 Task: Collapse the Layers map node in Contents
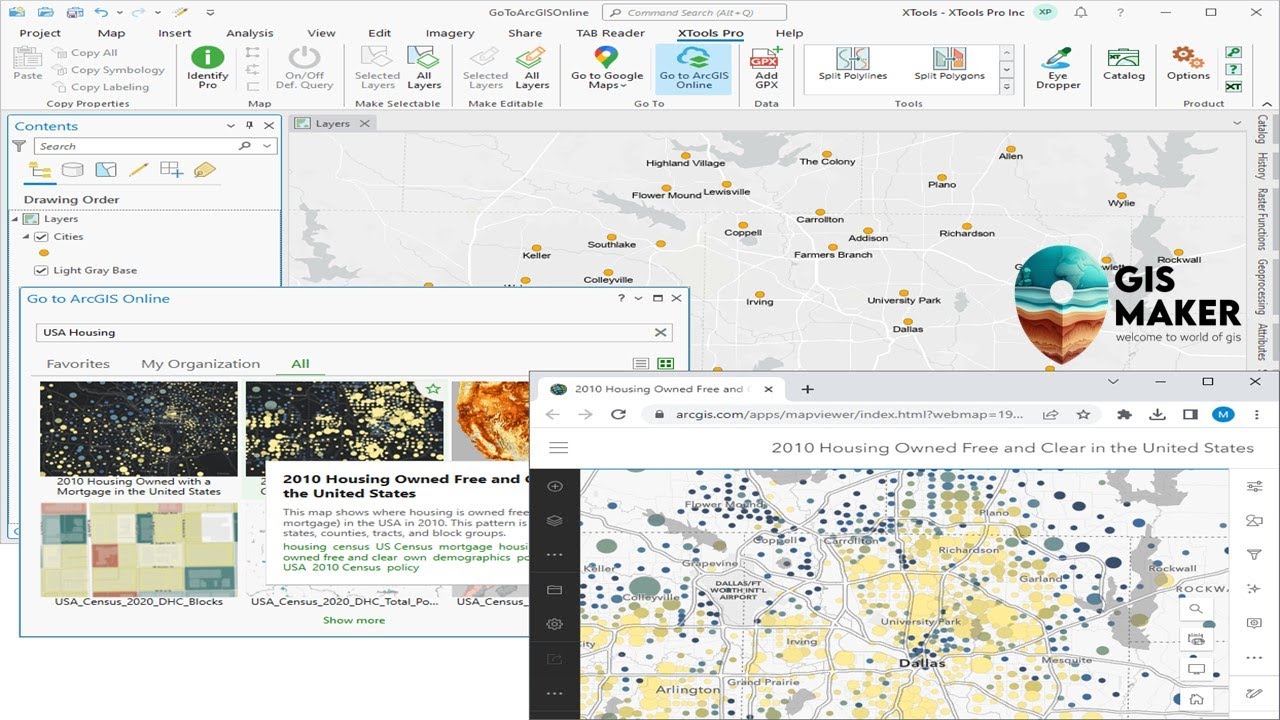coord(15,219)
